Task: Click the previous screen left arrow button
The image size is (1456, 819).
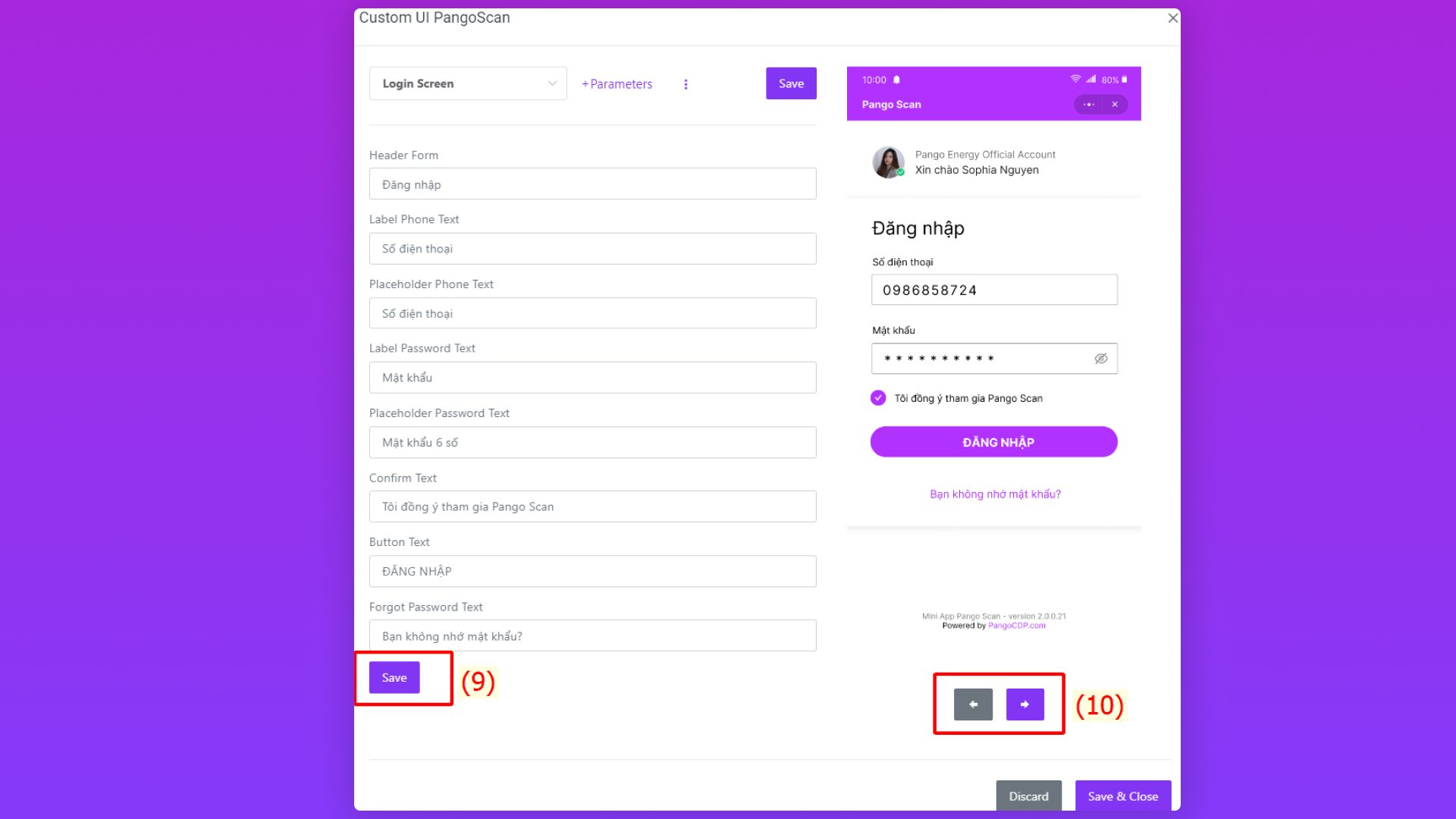Action: point(973,704)
